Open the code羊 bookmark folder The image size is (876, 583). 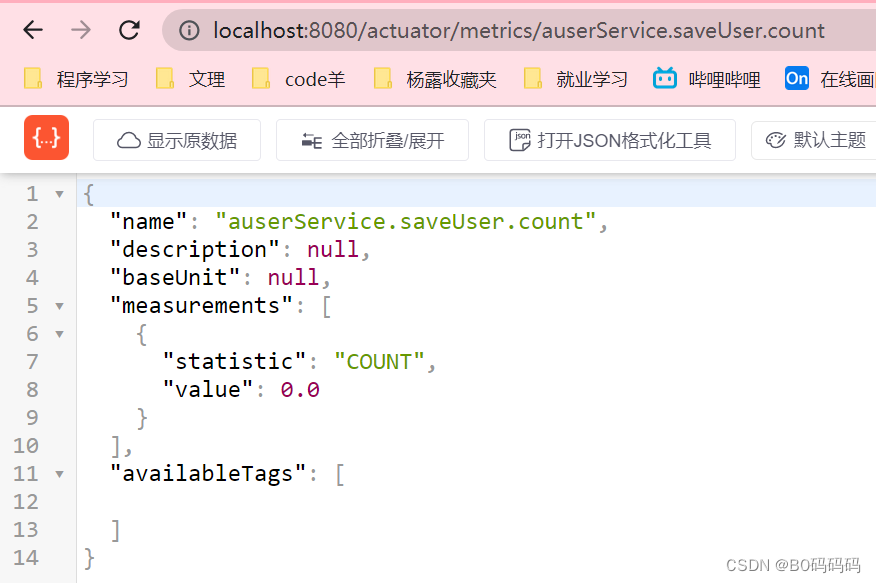(298, 79)
